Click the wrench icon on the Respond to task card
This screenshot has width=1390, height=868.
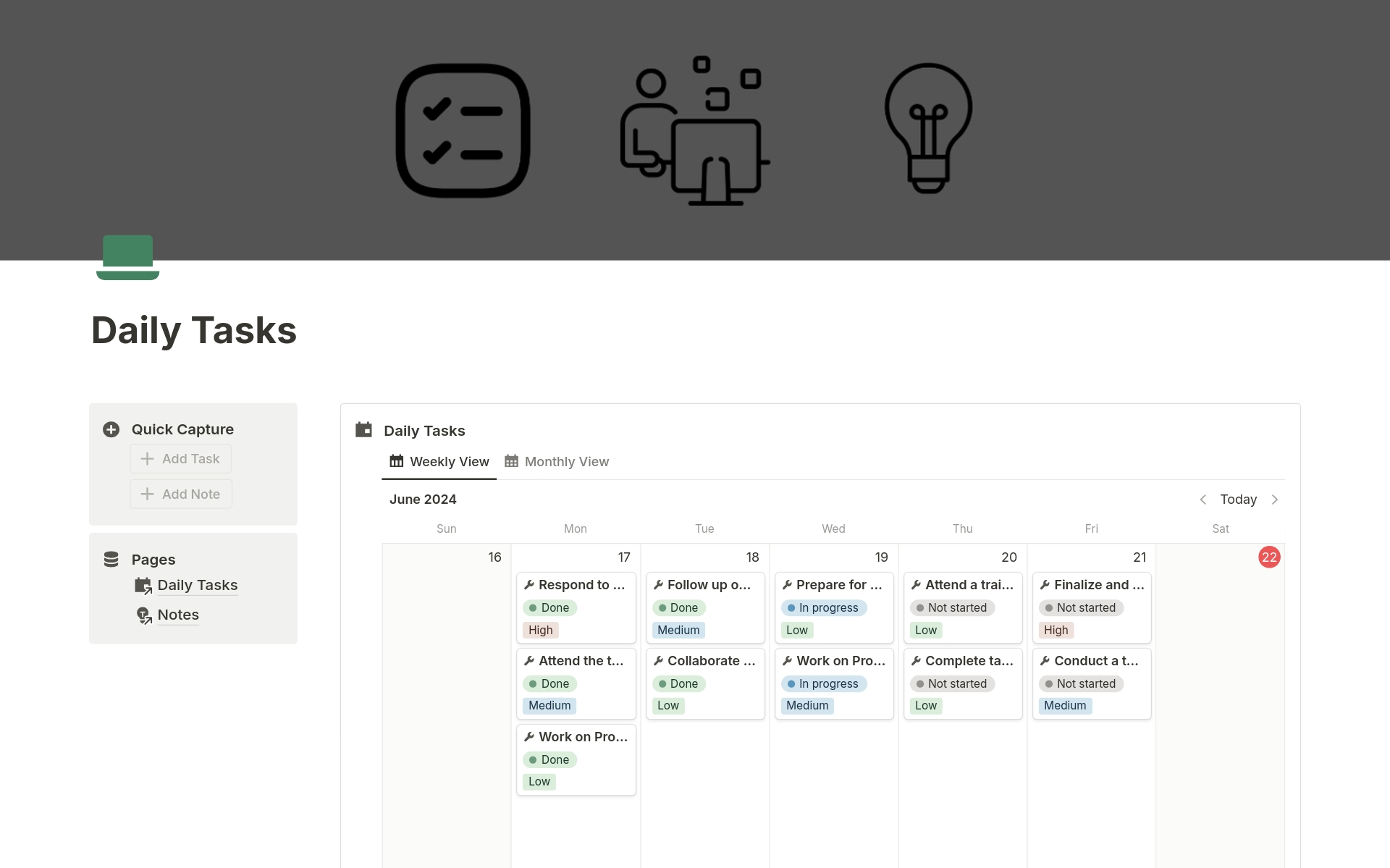point(529,584)
